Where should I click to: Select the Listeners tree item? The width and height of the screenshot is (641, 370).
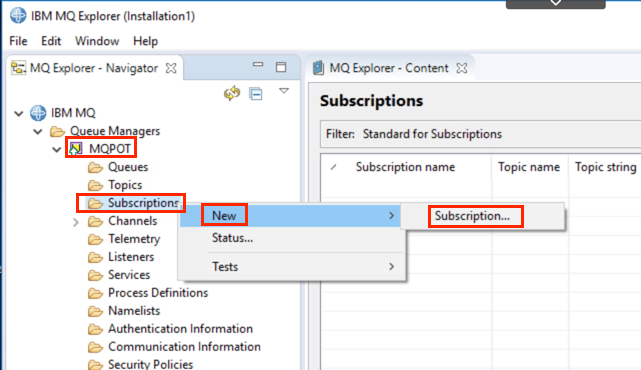[x=131, y=257]
